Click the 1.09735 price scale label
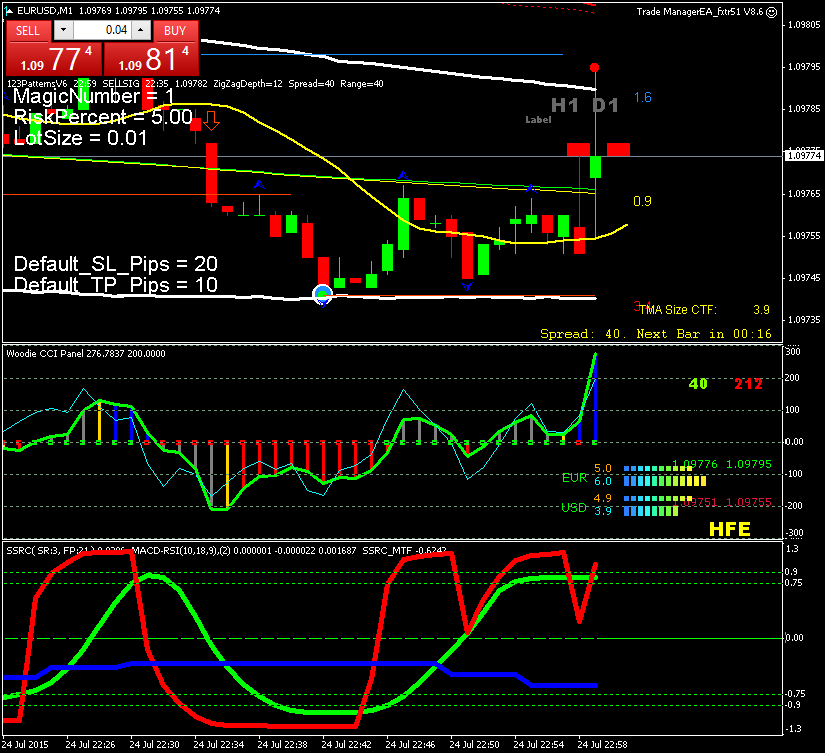 pyautogui.click(x=804, y=319)
